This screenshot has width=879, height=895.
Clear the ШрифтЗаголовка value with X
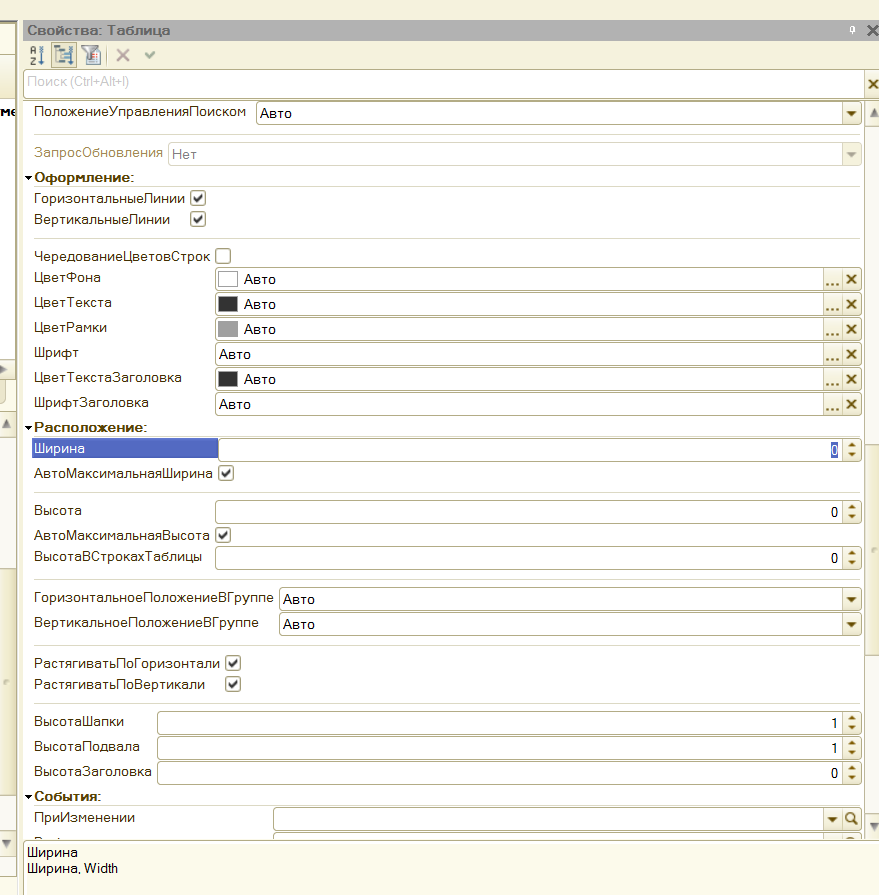[x=852, y=405]
